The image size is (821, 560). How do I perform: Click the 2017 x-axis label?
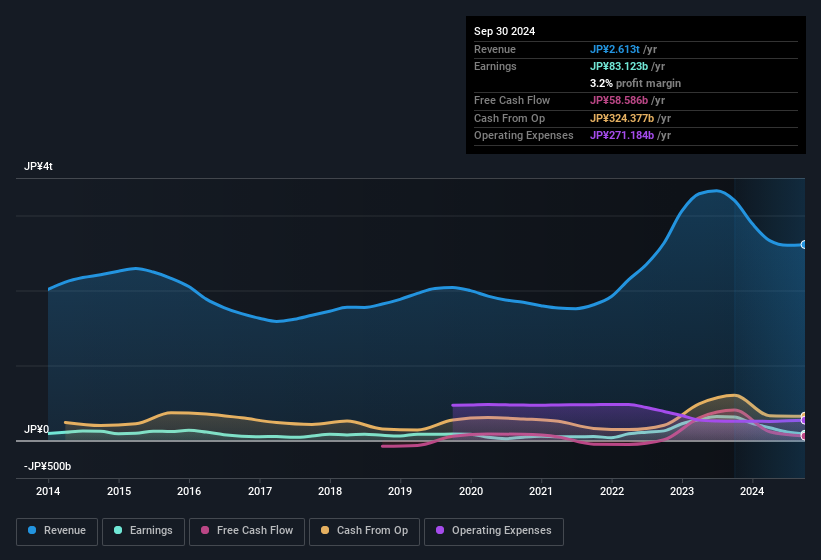[260, 491]
